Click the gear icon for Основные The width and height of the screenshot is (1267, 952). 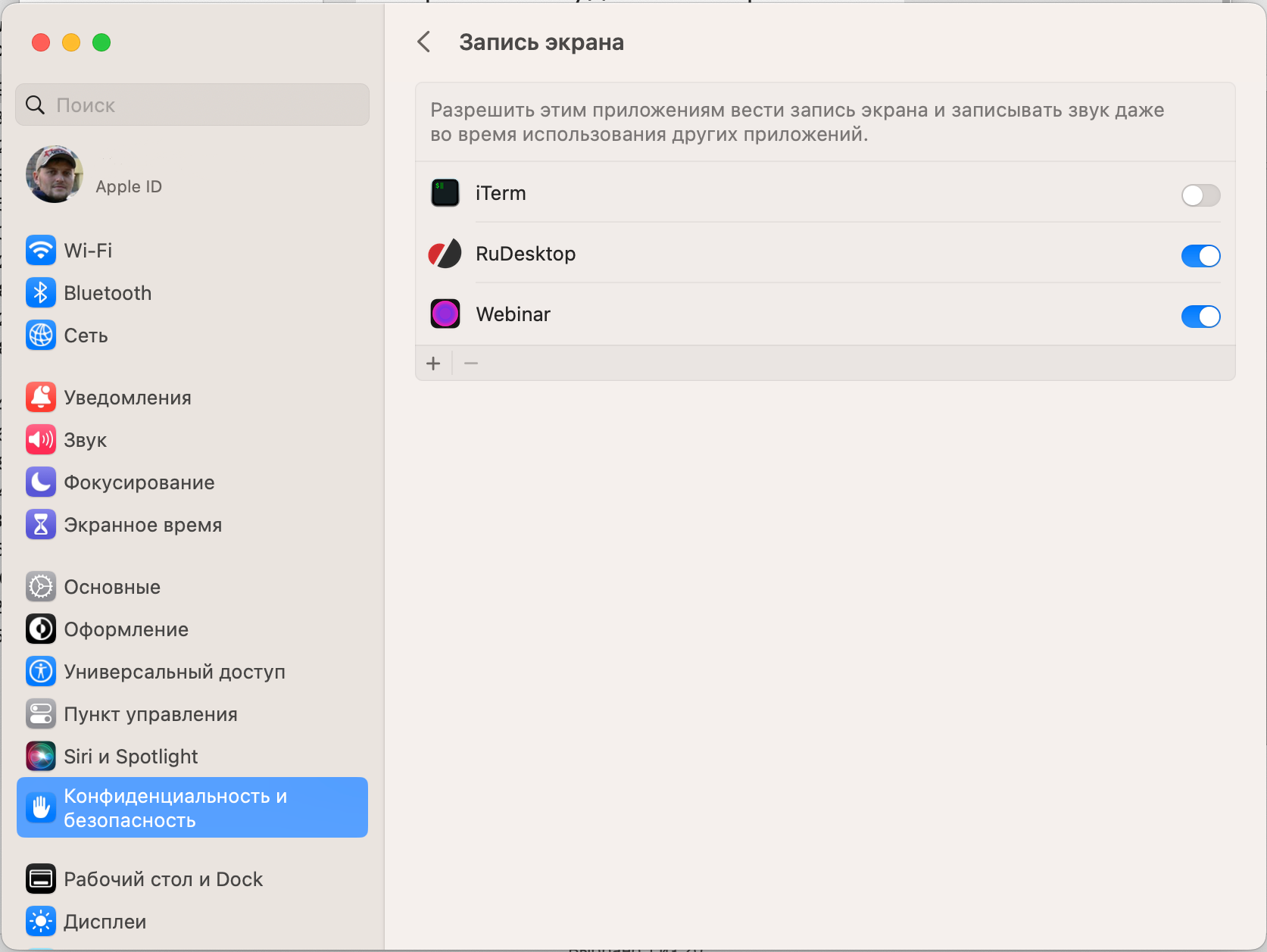click(41, 586)
